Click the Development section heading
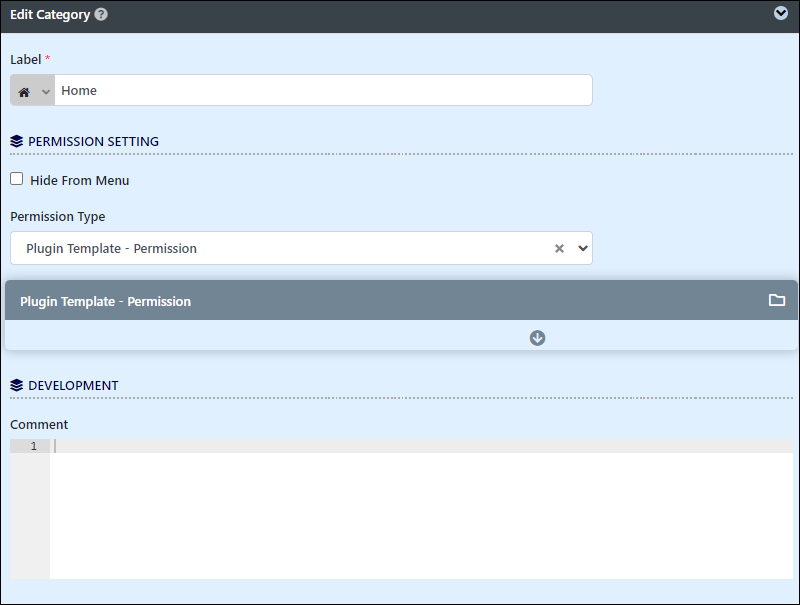The width and height of the screenshot is (800, 605). click(x=73, y=386)
